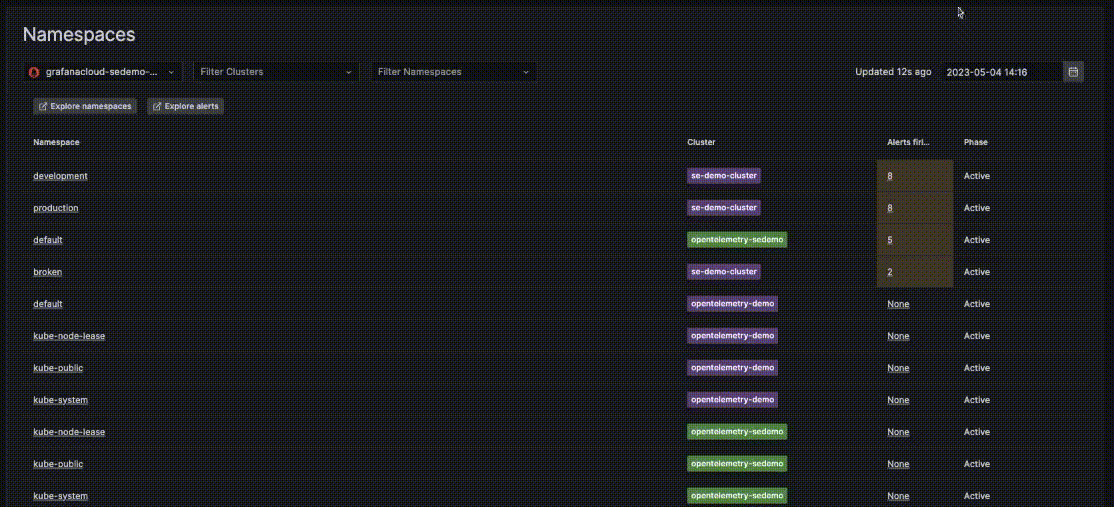This screenshot has height=507, width=1114.
Task: Click None alerts for kube-public on opentelemetry-sedemo
Action: pos(898,464)
